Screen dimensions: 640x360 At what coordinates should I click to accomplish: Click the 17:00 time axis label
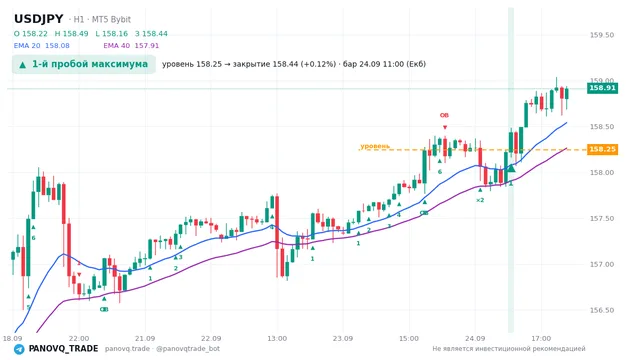[541, 338]
